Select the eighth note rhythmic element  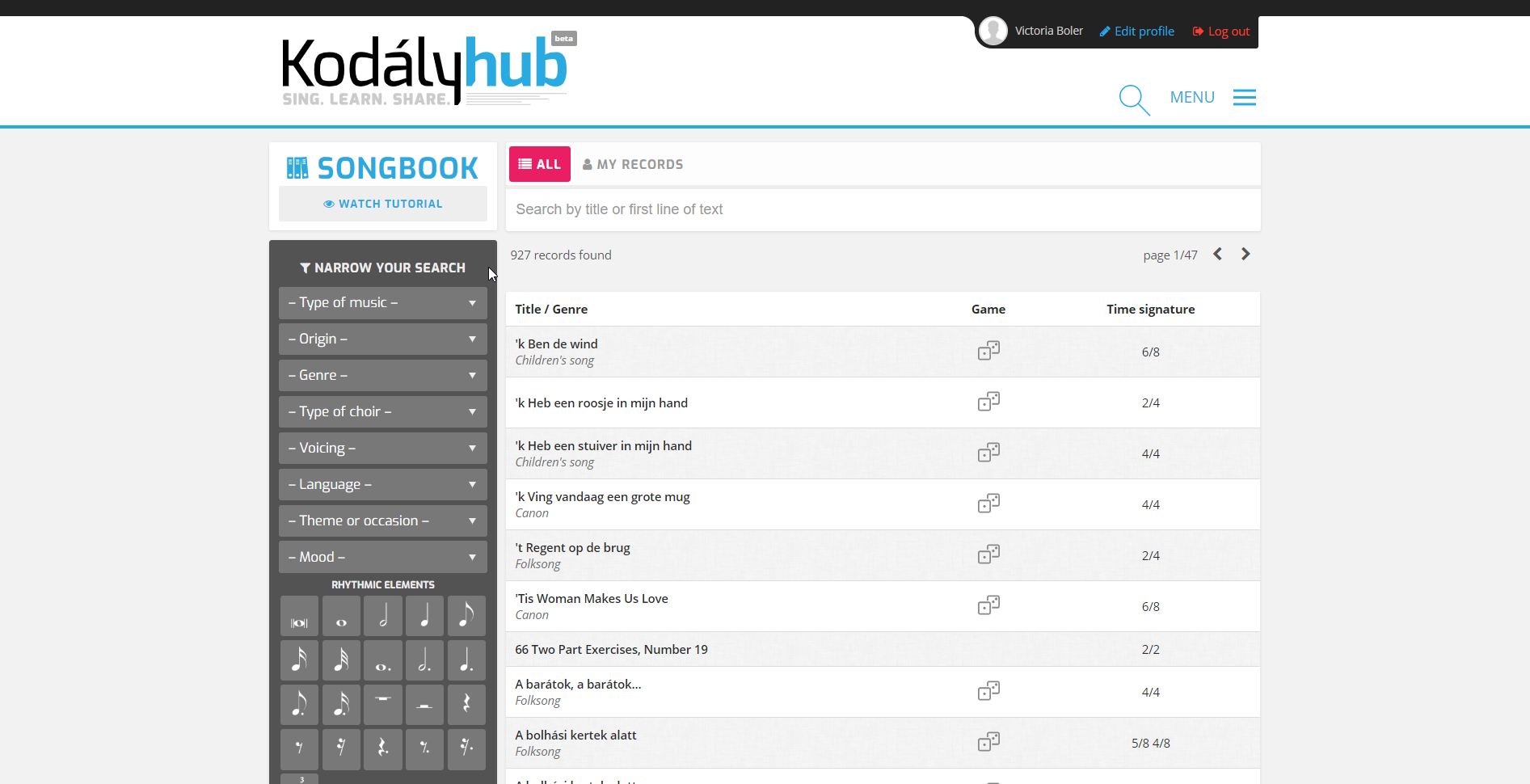click(466, 616)
